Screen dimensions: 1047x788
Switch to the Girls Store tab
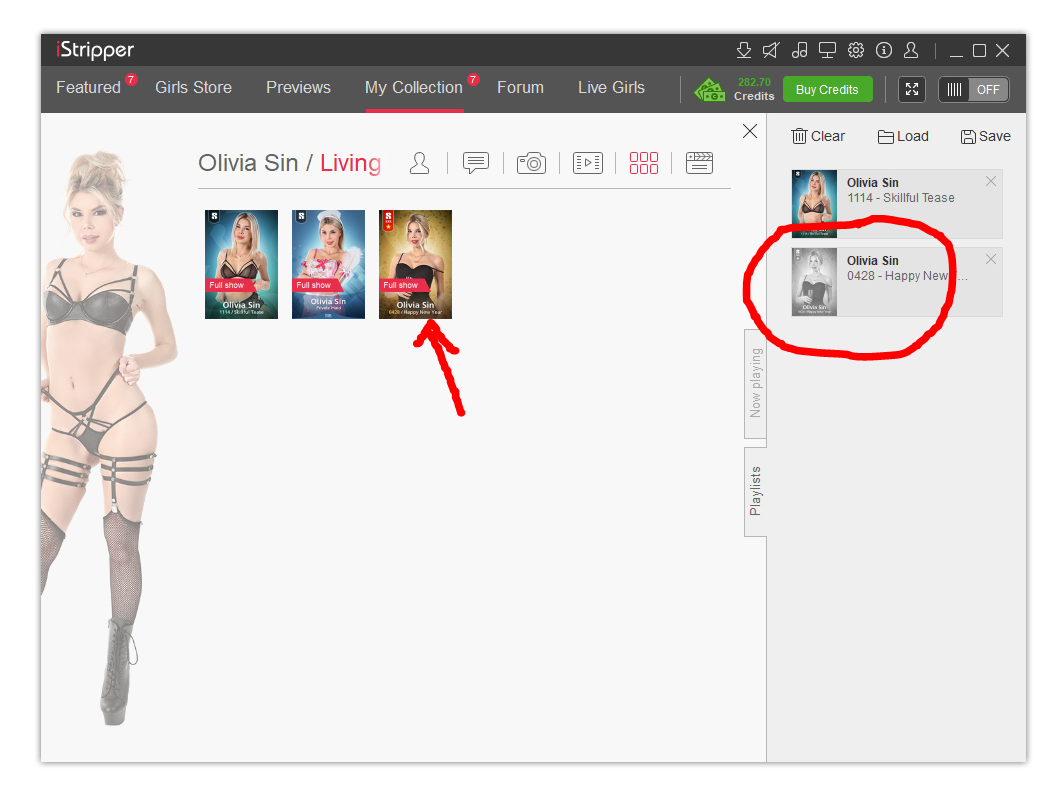click(x=193, y=88)
